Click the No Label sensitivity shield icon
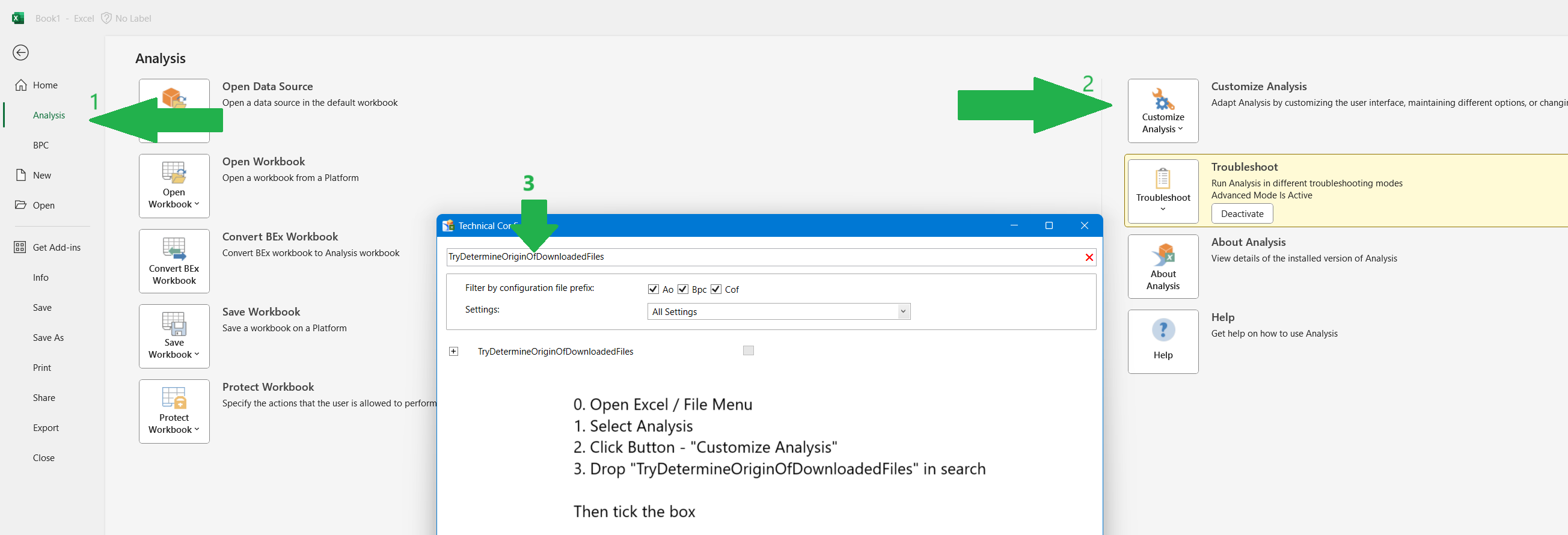1568x535 pixels. 106,18
